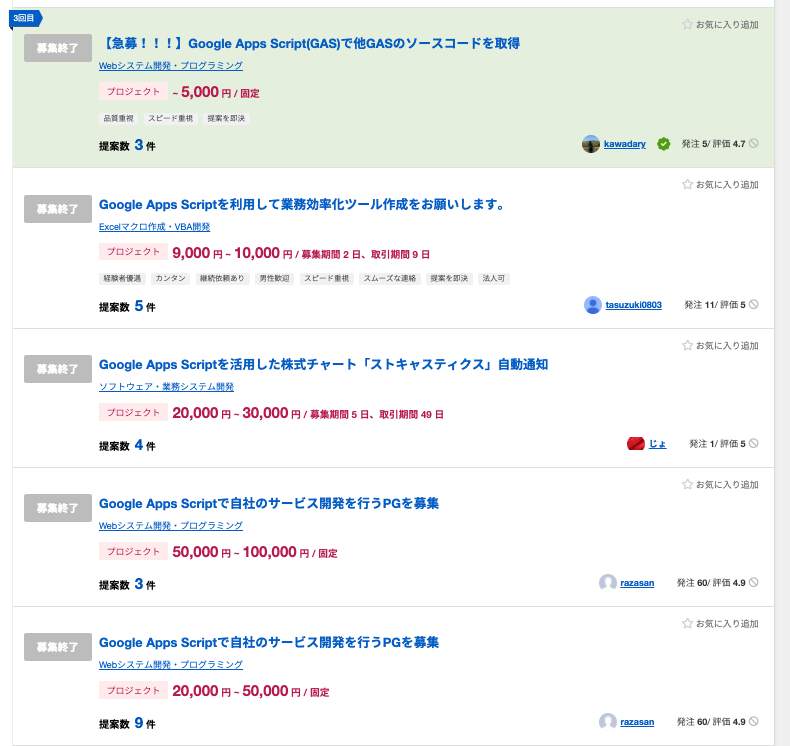Click 募集終了 badge on the 急募 job

(58, 48)
